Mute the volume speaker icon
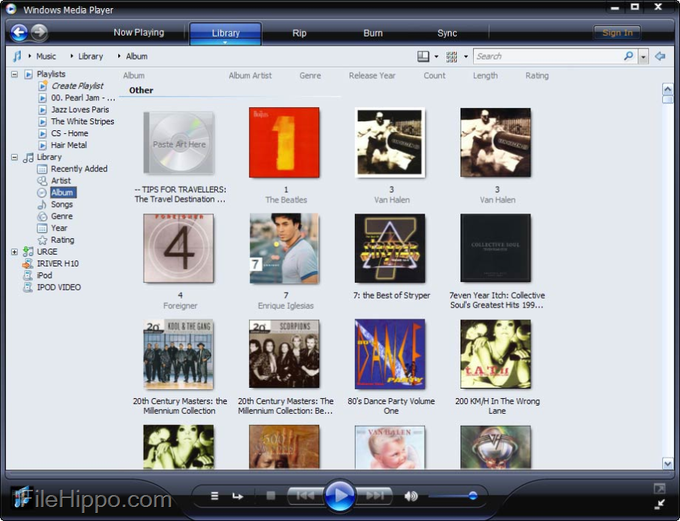Image resolution: width=680 pixels, height=521 pixels. 411,495
